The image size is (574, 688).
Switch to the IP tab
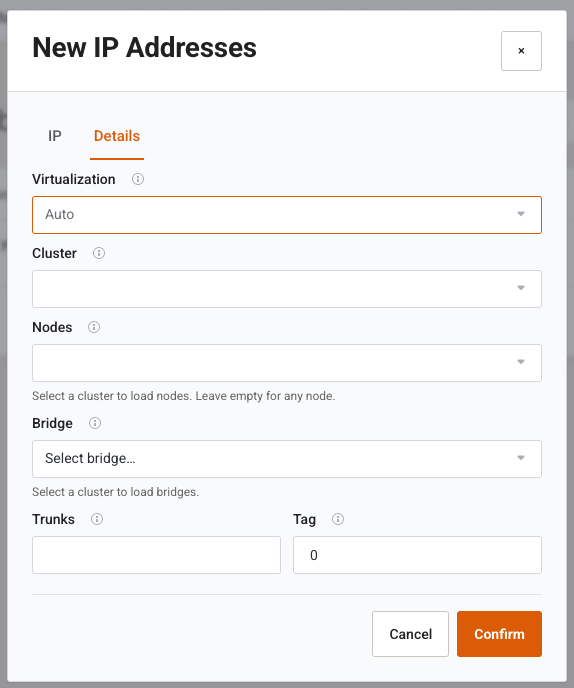coord(55,136)
